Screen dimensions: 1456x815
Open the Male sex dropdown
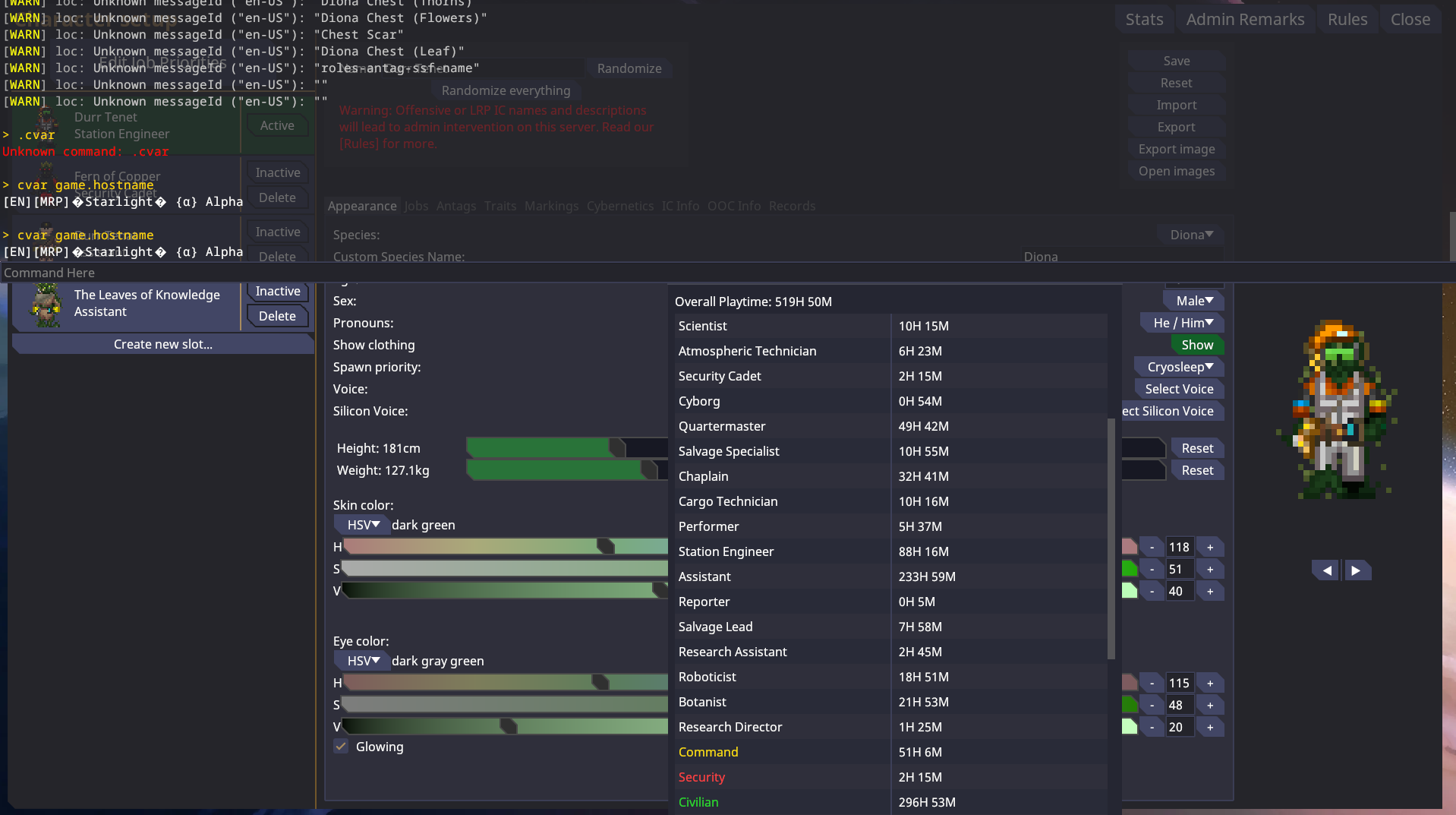tap(1193, 301)
